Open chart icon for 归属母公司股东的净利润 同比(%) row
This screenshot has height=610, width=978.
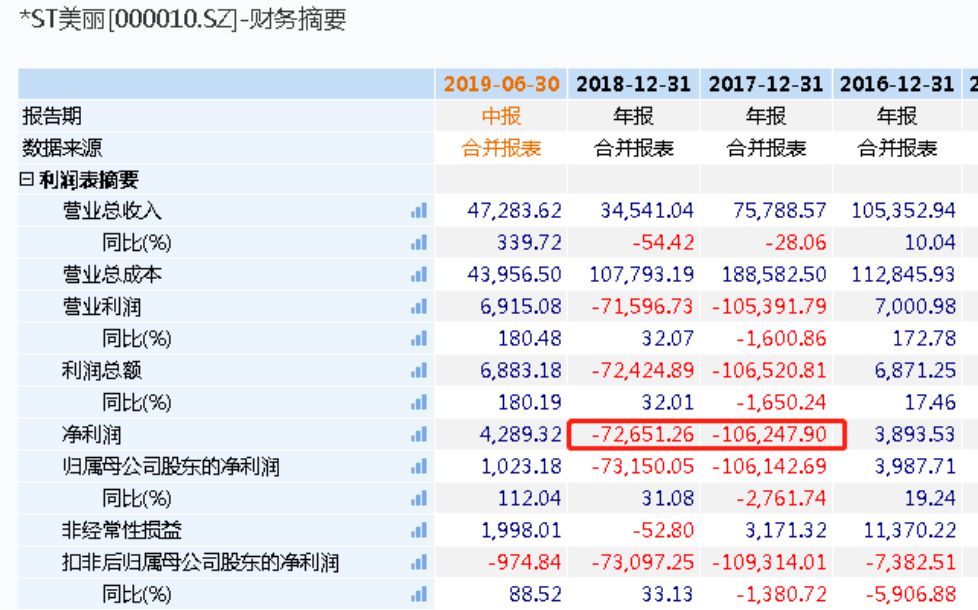(419, 498)
